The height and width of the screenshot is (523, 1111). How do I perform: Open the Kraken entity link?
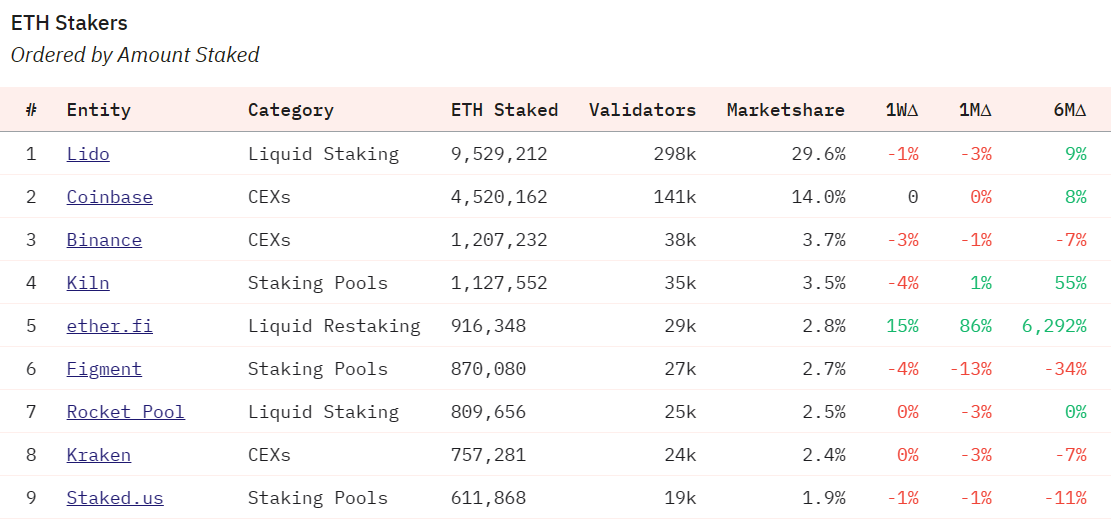coord(98,455)
